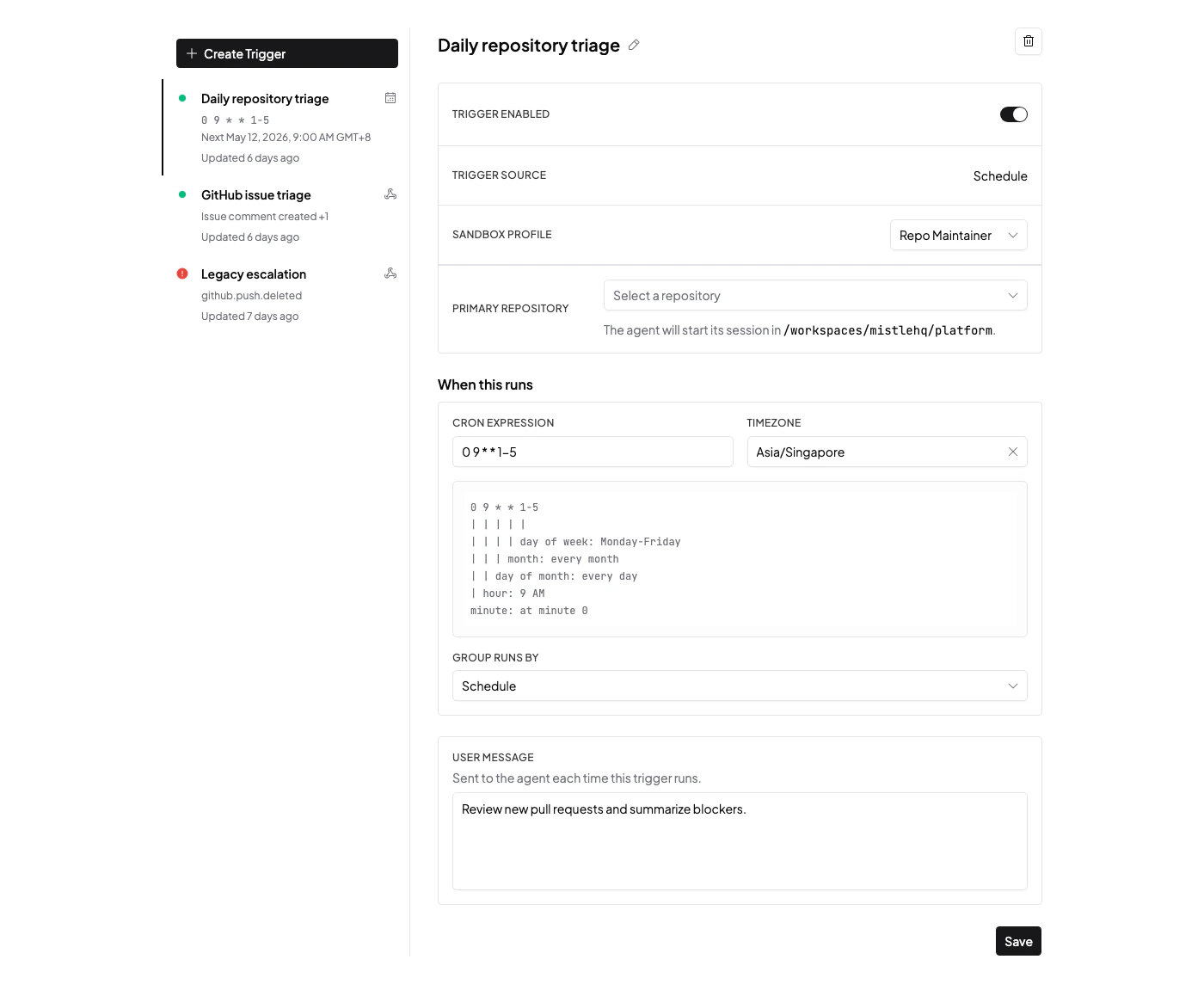Screen dimensions: 1204x984
Task: Open the Group Runs By Schedule dropdown
Action: (740, 686)
